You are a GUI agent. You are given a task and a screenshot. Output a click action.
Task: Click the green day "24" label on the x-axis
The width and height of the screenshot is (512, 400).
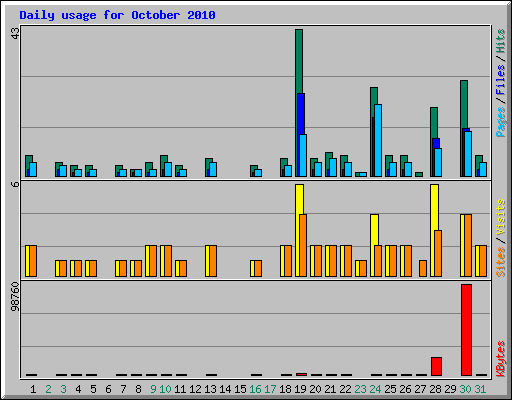click(x=375, y=389)
